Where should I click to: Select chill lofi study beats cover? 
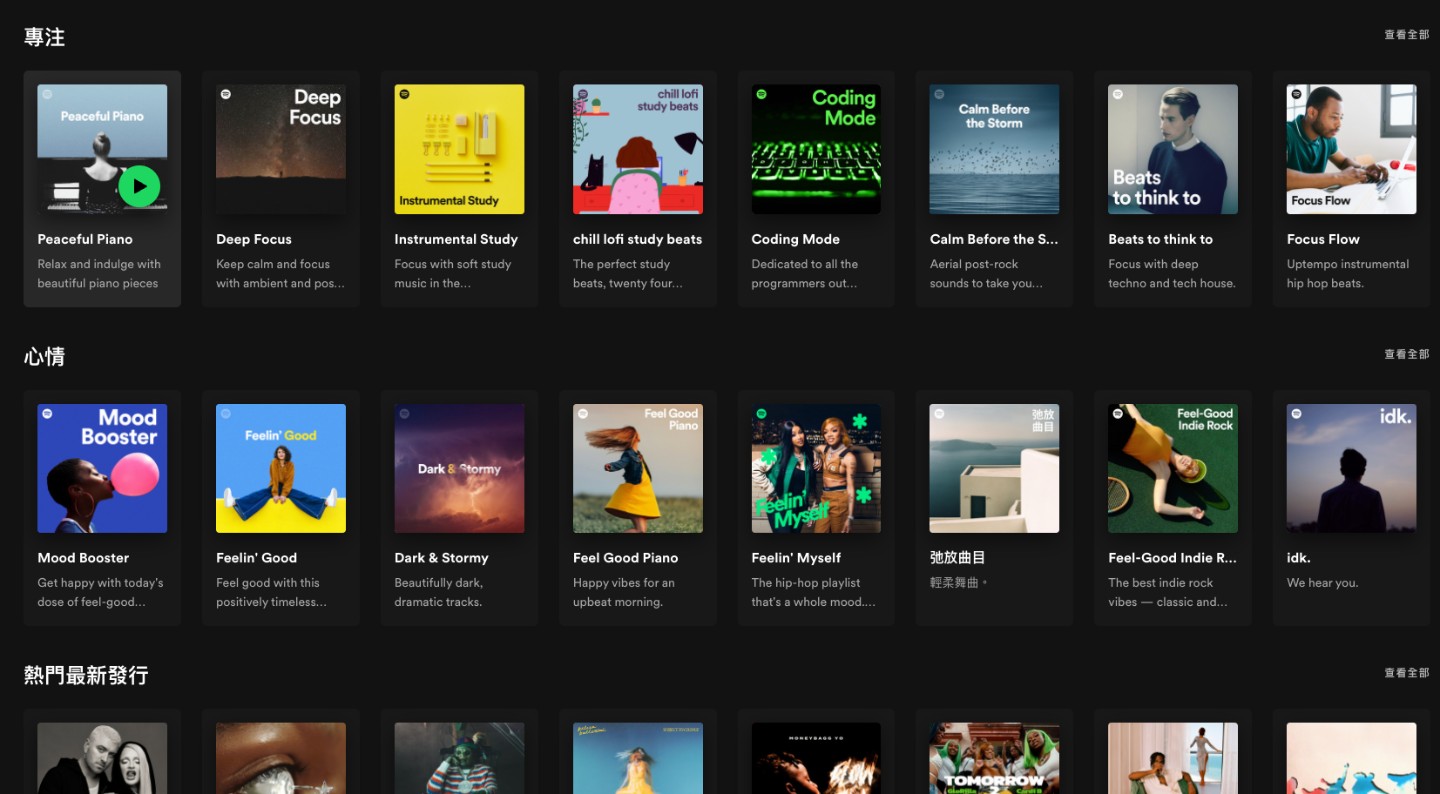637,149
